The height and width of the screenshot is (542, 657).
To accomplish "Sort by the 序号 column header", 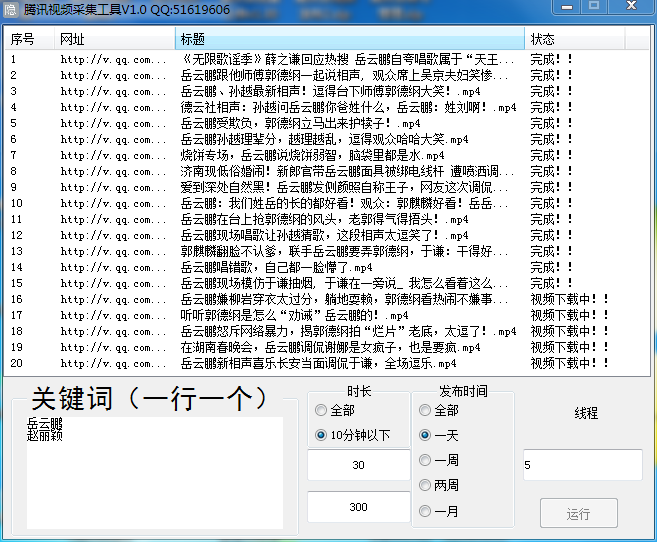I will [x=29, y=39].
